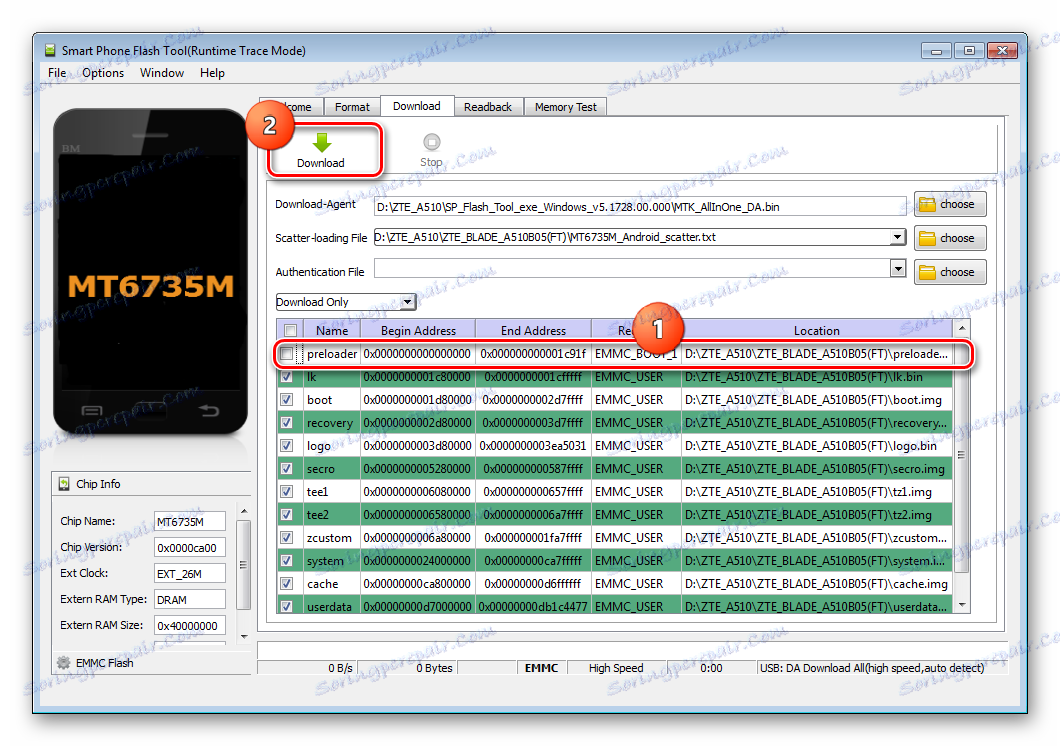Click the EMMC Flash gear icon
The height and width of the screenshot is (746, 1060).
(64, 662)
